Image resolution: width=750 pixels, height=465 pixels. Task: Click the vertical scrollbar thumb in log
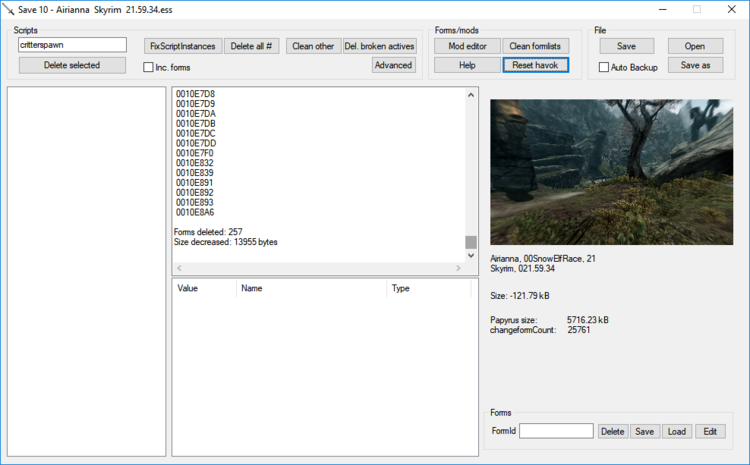(x=471, y=242)
